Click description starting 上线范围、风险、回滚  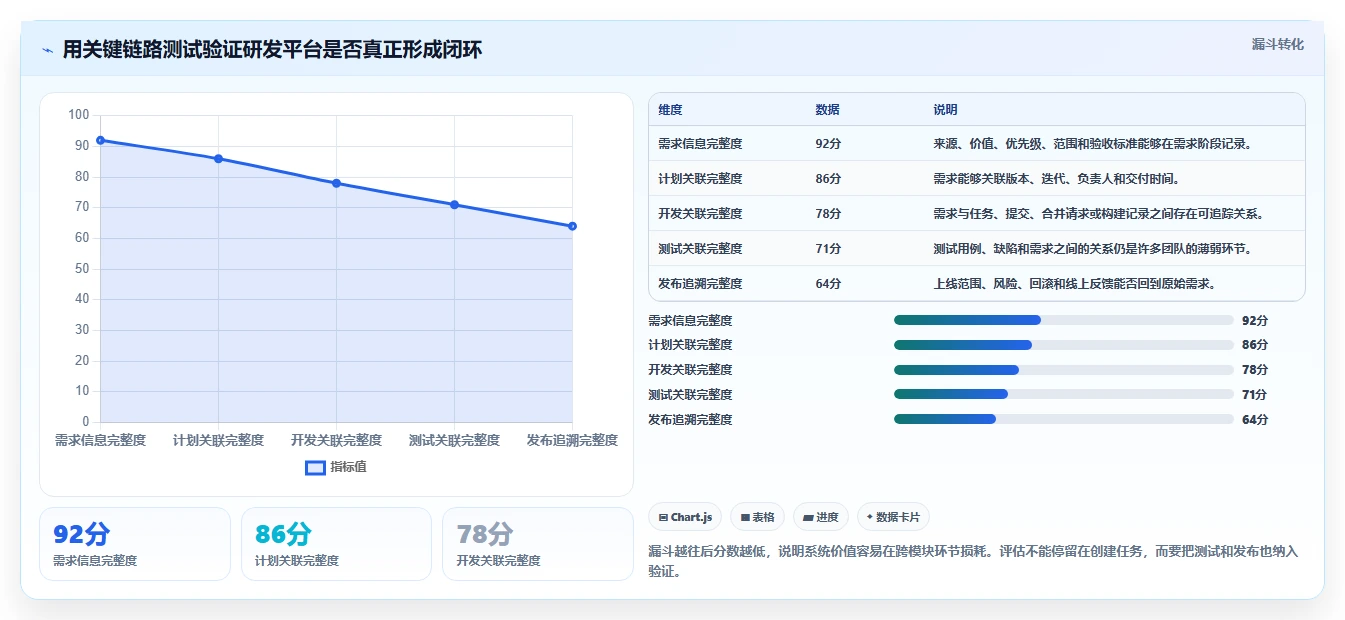click(1075, 284)
